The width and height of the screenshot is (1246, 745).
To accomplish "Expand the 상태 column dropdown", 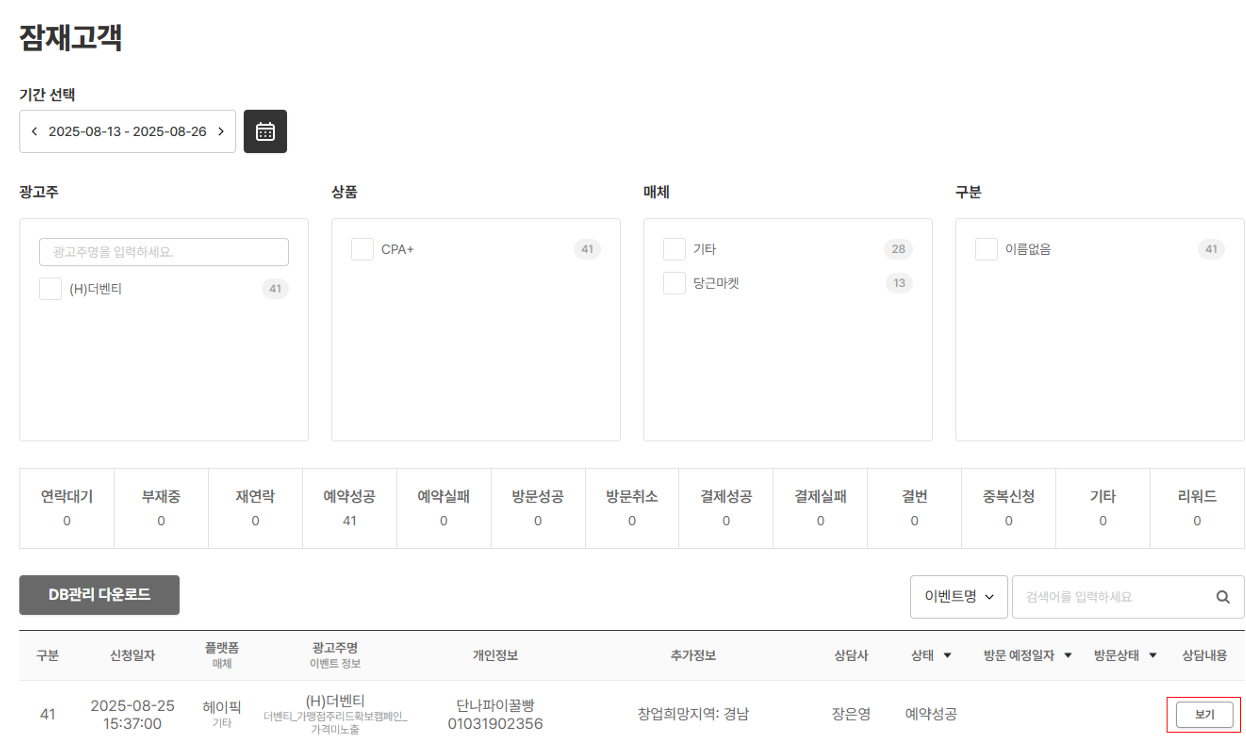I will coord(931,654).
